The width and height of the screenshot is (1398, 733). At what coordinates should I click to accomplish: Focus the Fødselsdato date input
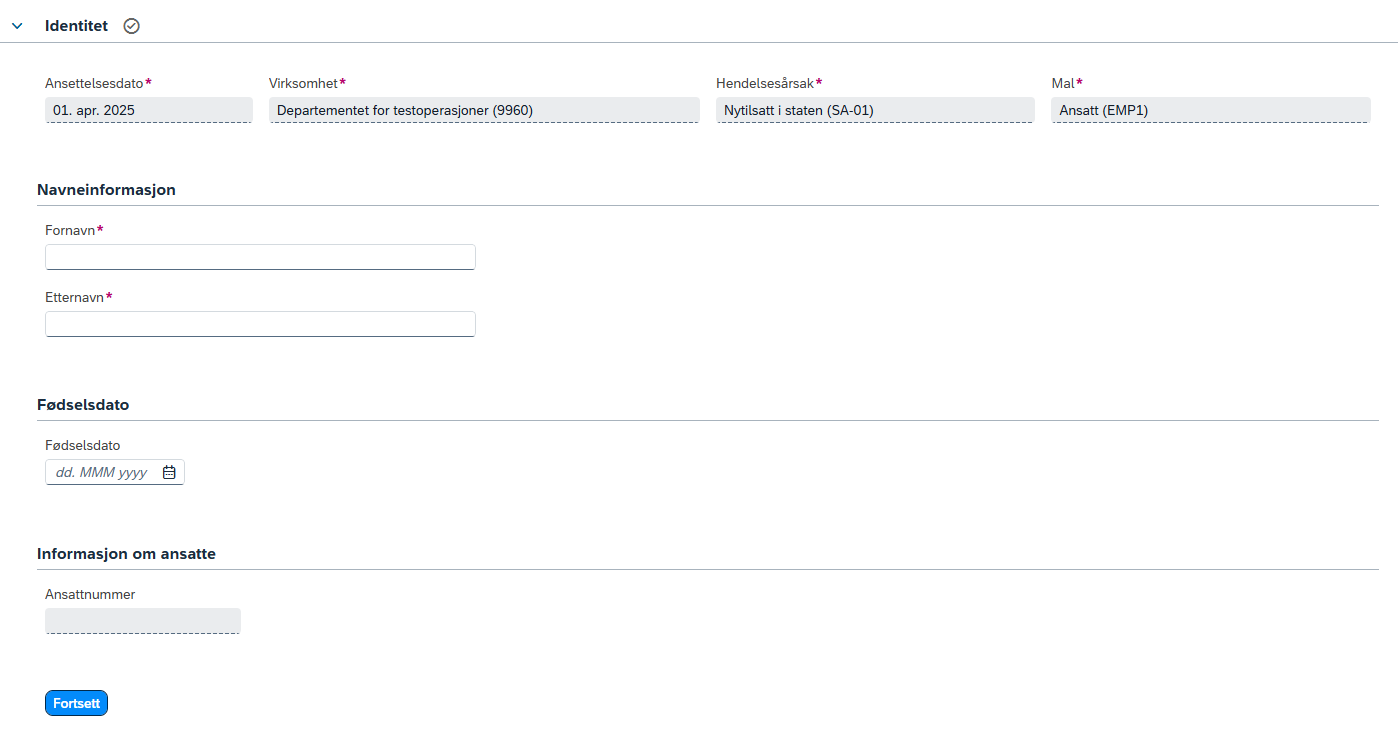pyautogui.click(x=103, y=472)
